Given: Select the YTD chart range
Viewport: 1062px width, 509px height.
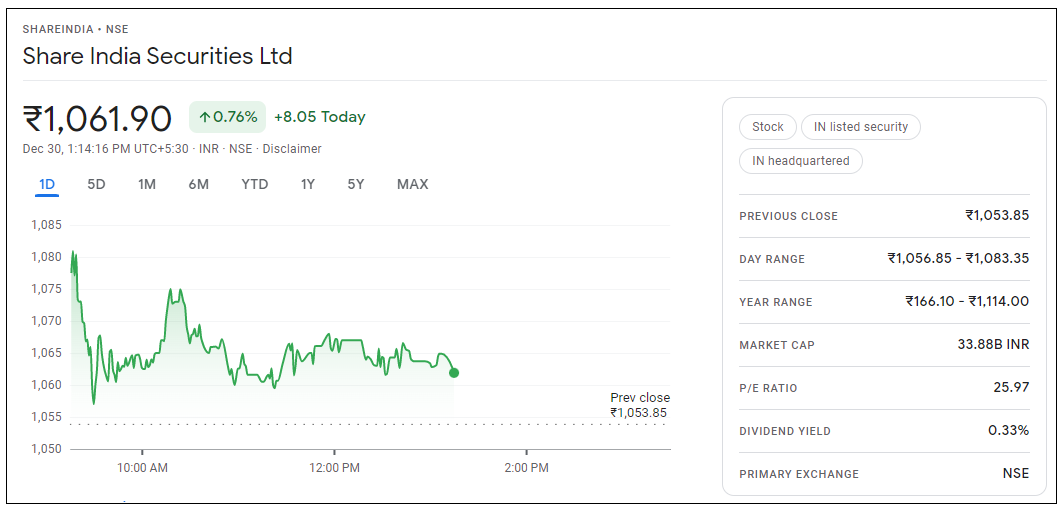Looking at the screenshot, I should point(255,184).
